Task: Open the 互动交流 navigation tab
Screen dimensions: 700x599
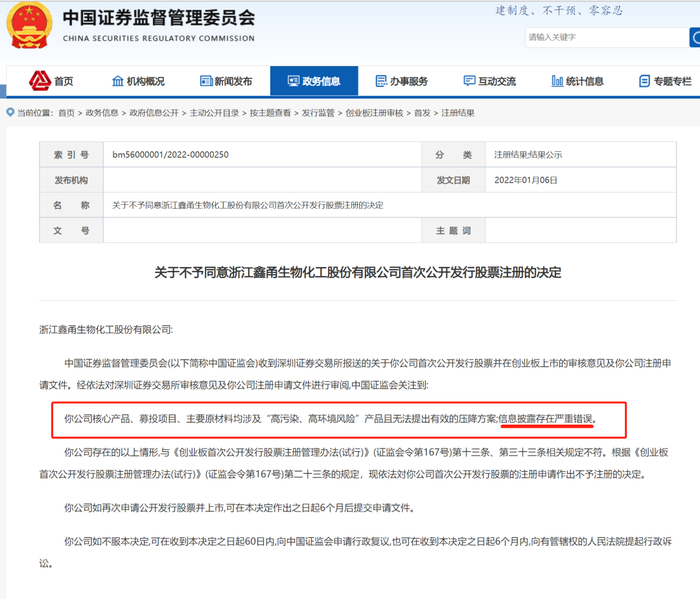Action: 490,81
